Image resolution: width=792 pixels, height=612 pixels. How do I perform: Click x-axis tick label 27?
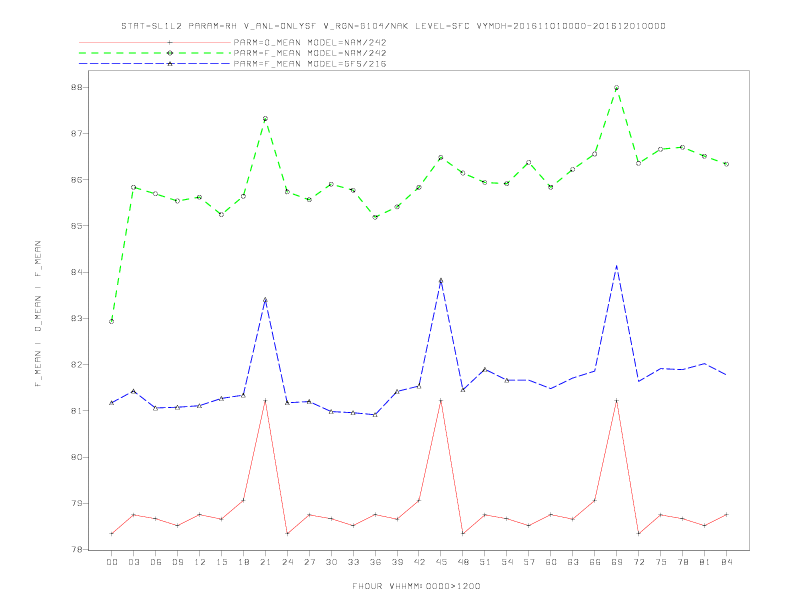(x=309, y=562)
